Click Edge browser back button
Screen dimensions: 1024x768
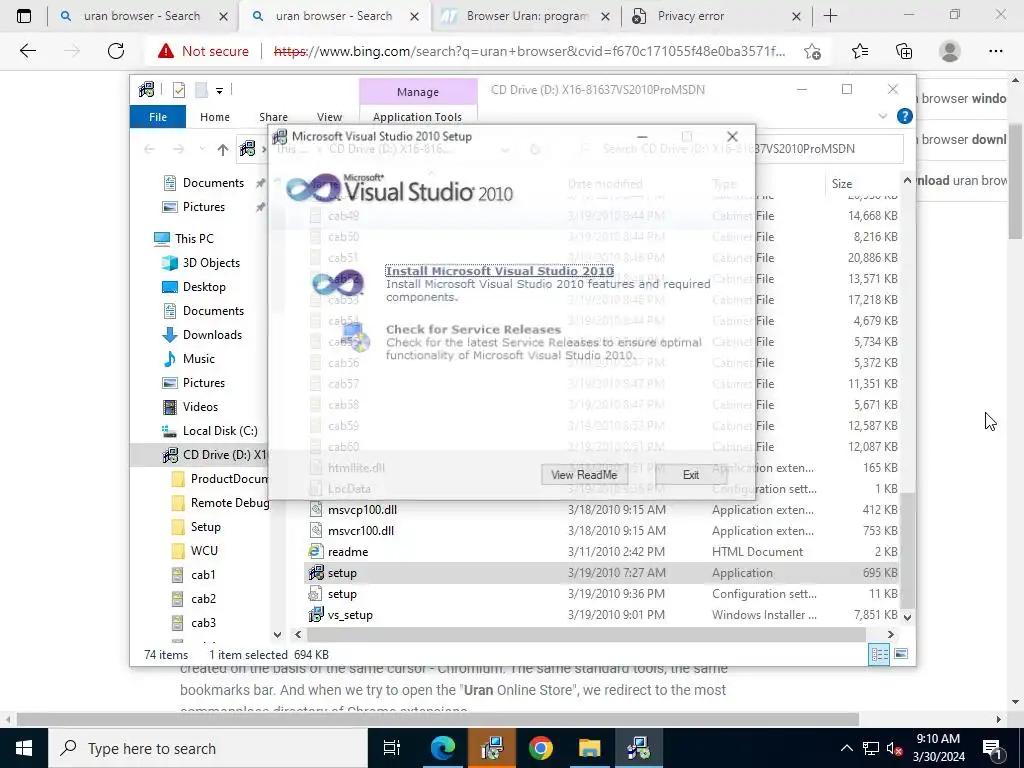[x=27, y=51]
